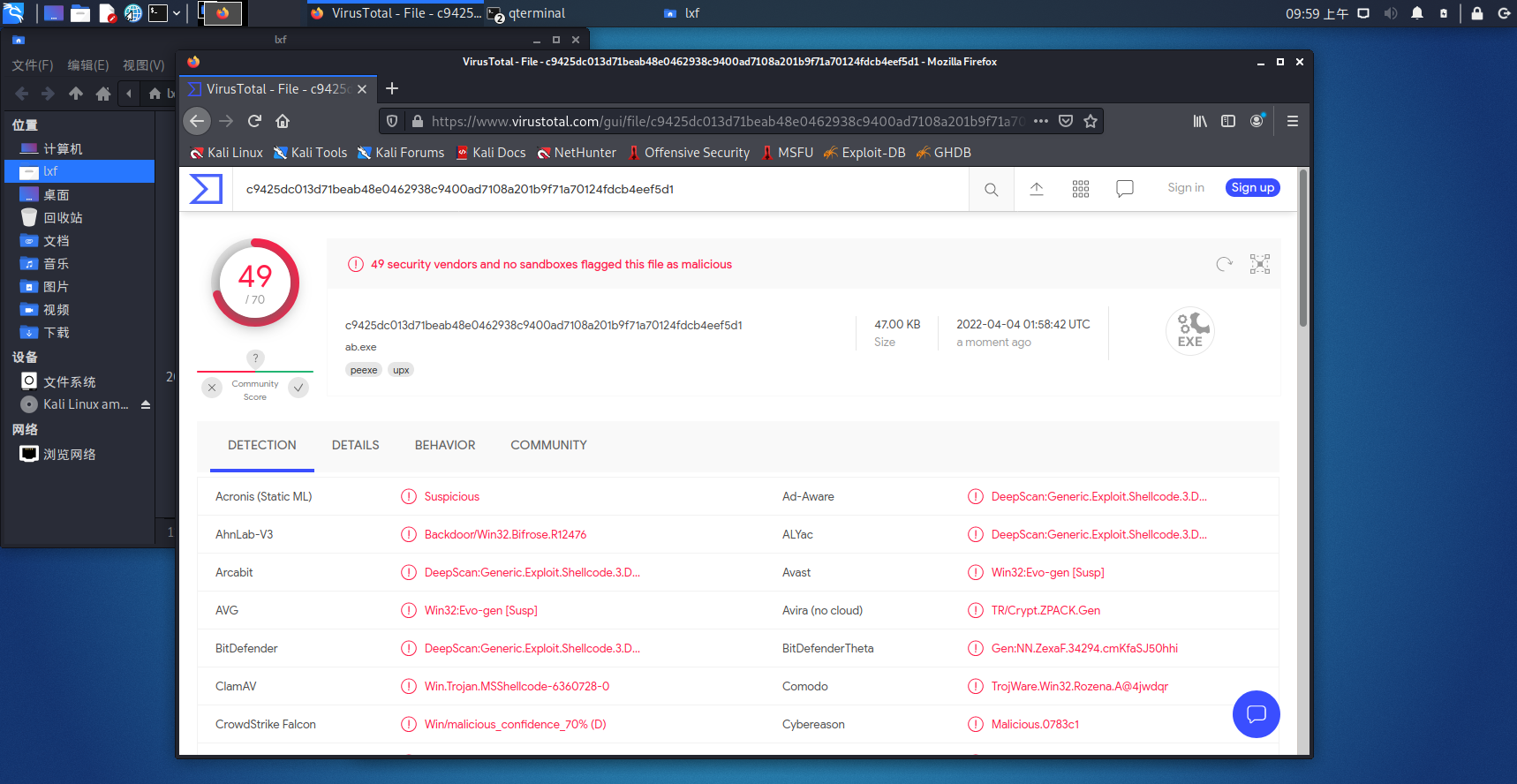Open the 视图(V) menu in file manager
The height and width of the screenshot is (784, 1517).
pos(144,65)
